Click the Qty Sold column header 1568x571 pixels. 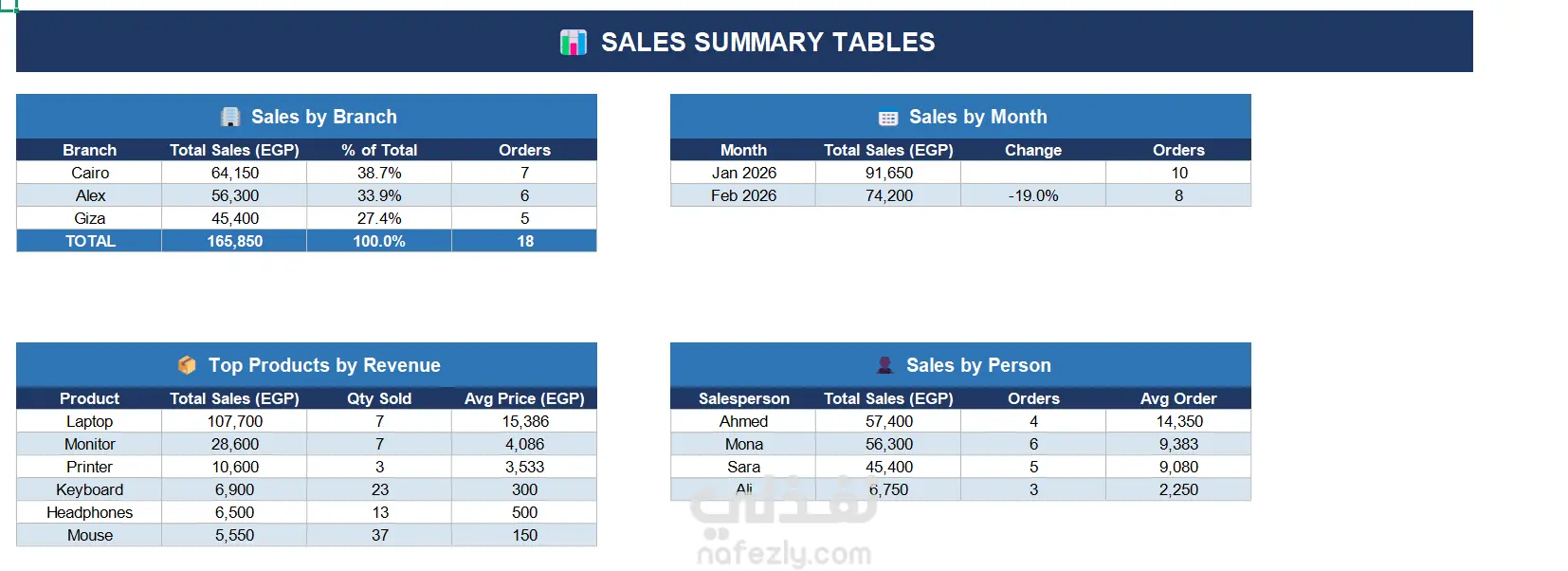click(x=379, y=398)
